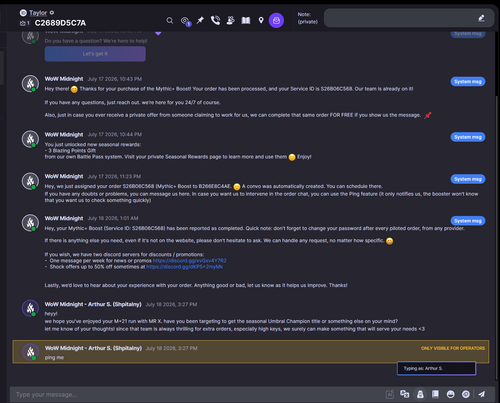The width and height of the screenshot is (500, 403).
Task: Open the emoji picker
Action: pos(450,394)
